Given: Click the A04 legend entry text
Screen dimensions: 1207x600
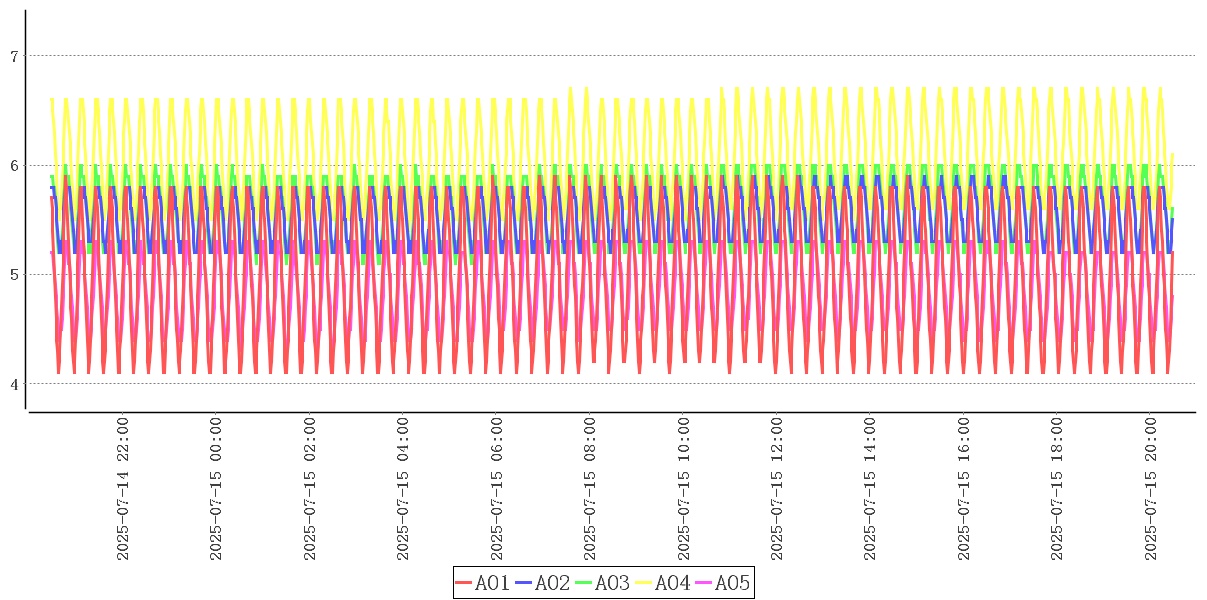Looking at the screenshot, I should point(672,583).
